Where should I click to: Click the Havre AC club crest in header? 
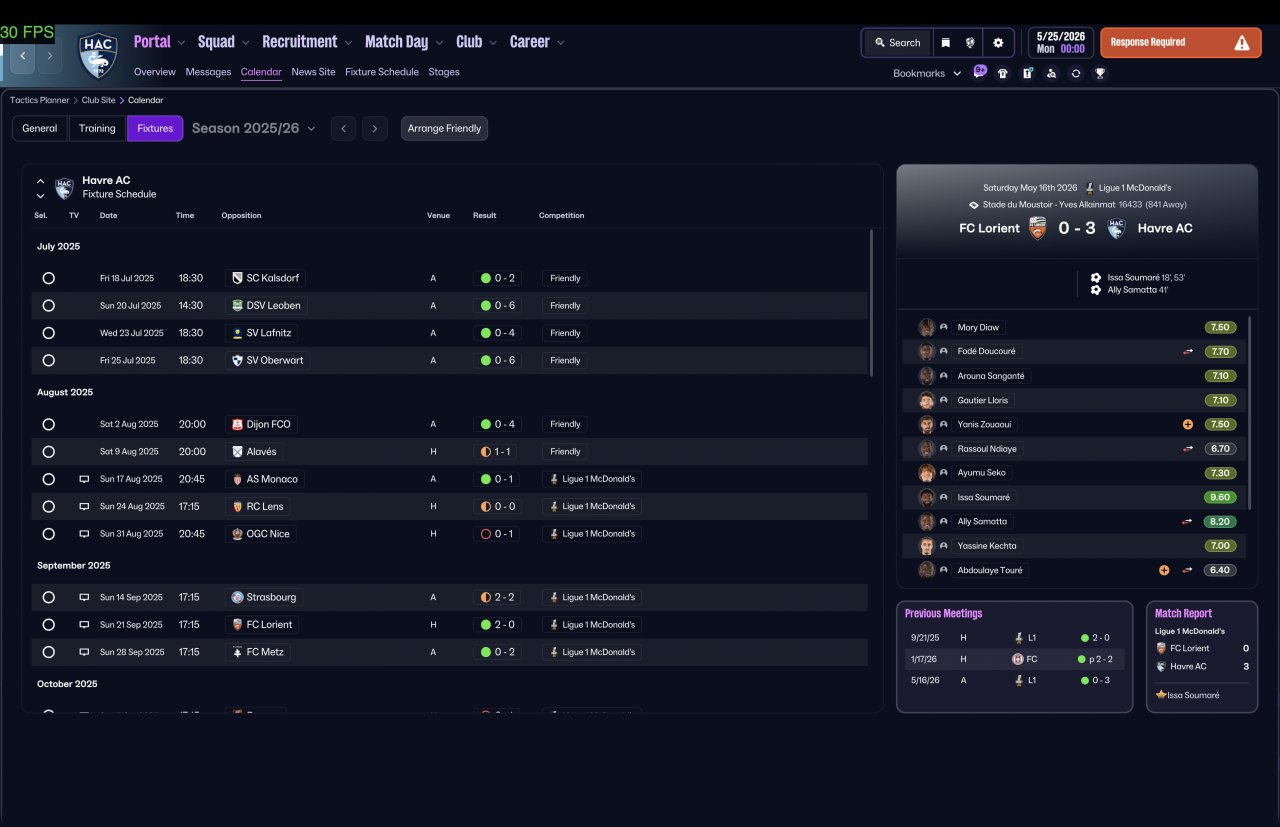pyautogui.click(x=98, y=55)
